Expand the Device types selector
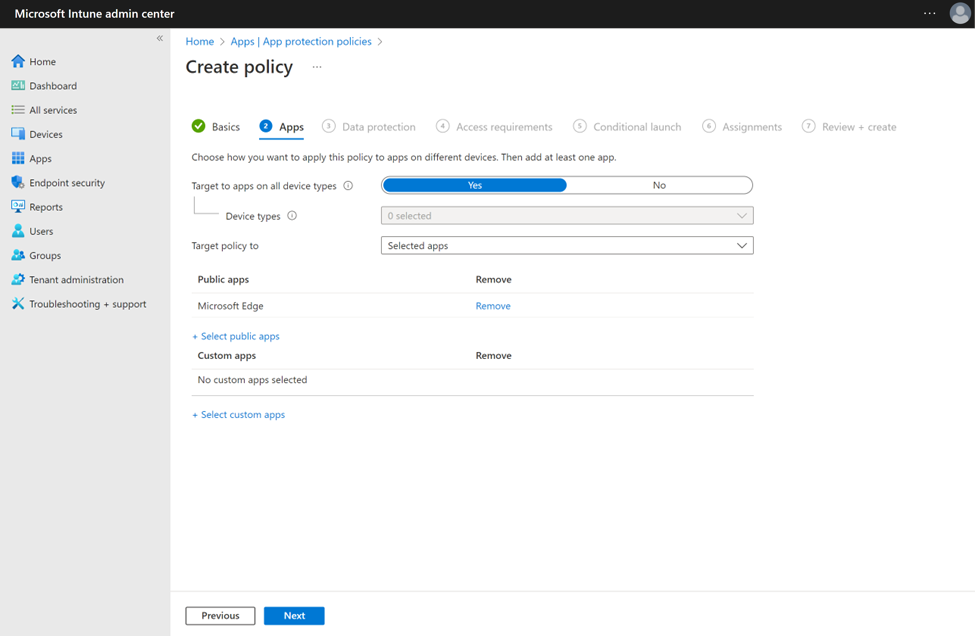The width and height of the screenshot is (975, 636). tap(566, 215)
